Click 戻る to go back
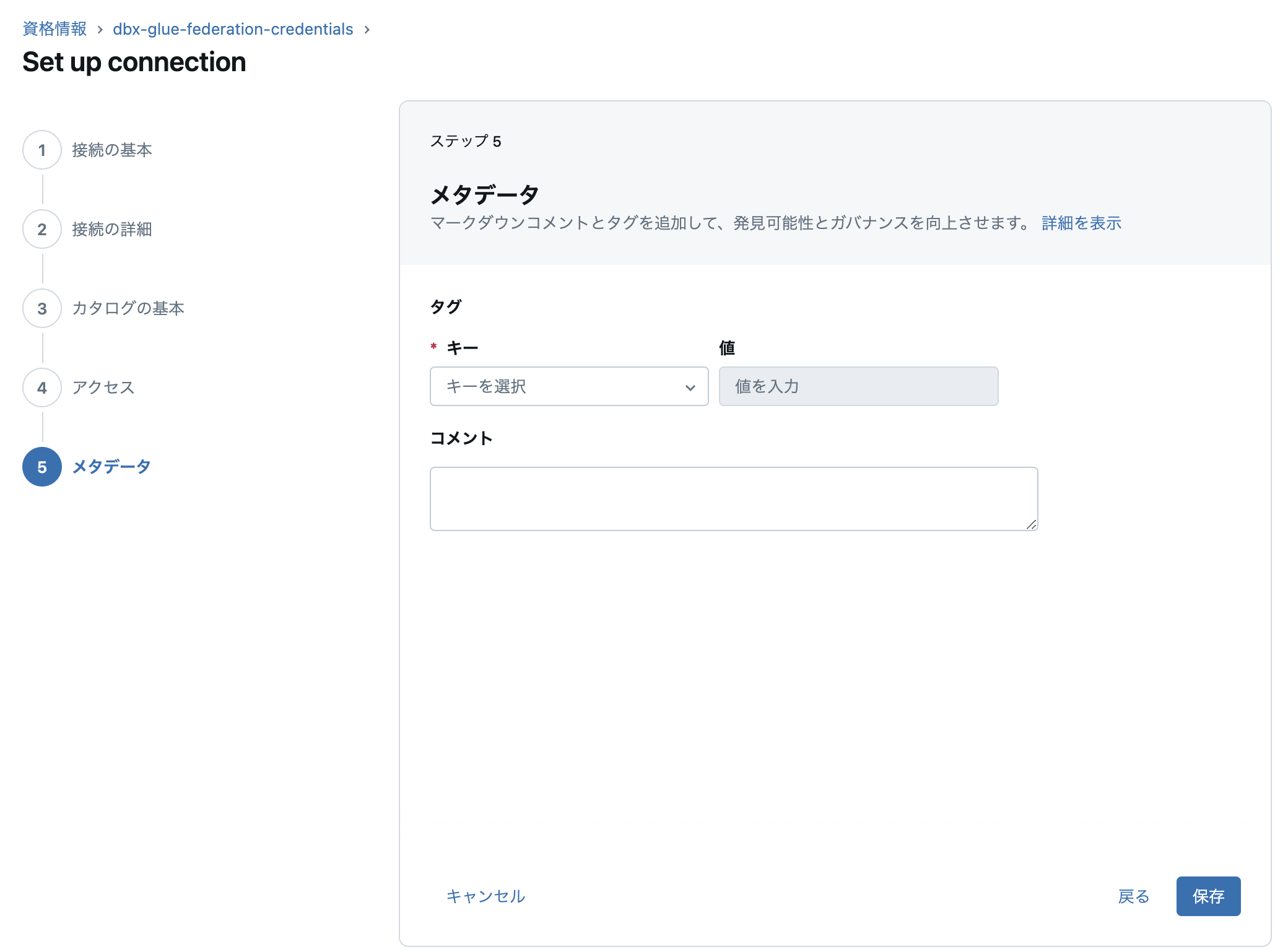The width and height of the screenshot is (1288, 952). [1133, 896]
